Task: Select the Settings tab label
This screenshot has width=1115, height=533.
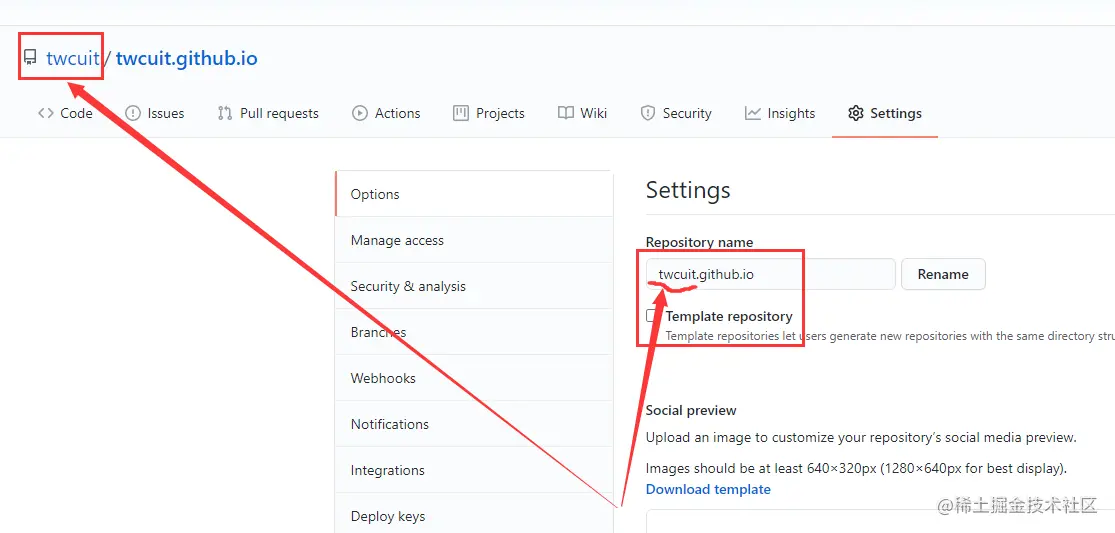Action: click(896, 113)
